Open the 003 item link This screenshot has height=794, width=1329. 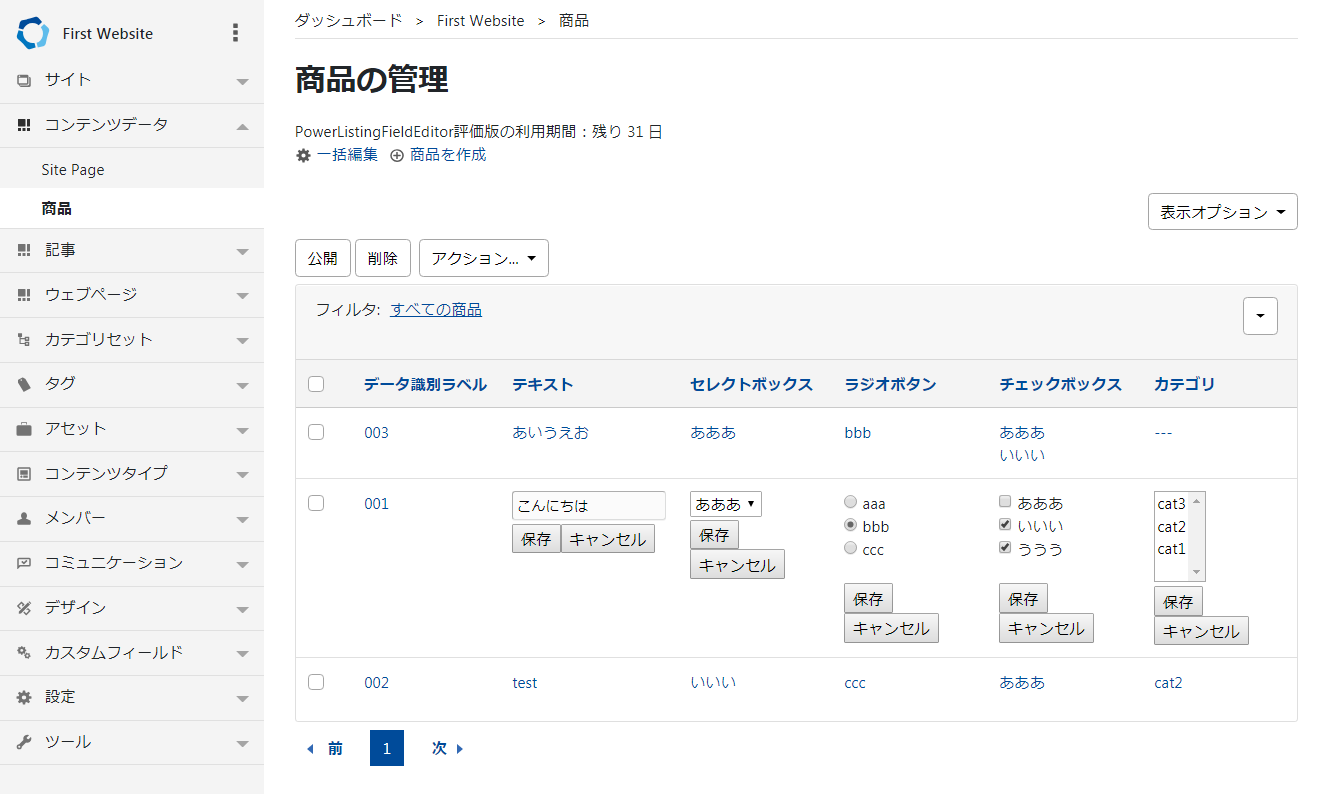pyautogui.click(x=376, y=432)
